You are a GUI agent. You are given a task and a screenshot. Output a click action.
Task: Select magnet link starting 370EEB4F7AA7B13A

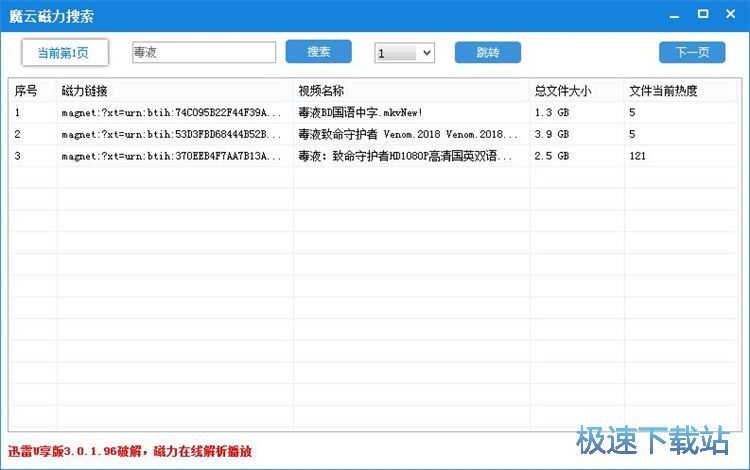pos(171,156)
